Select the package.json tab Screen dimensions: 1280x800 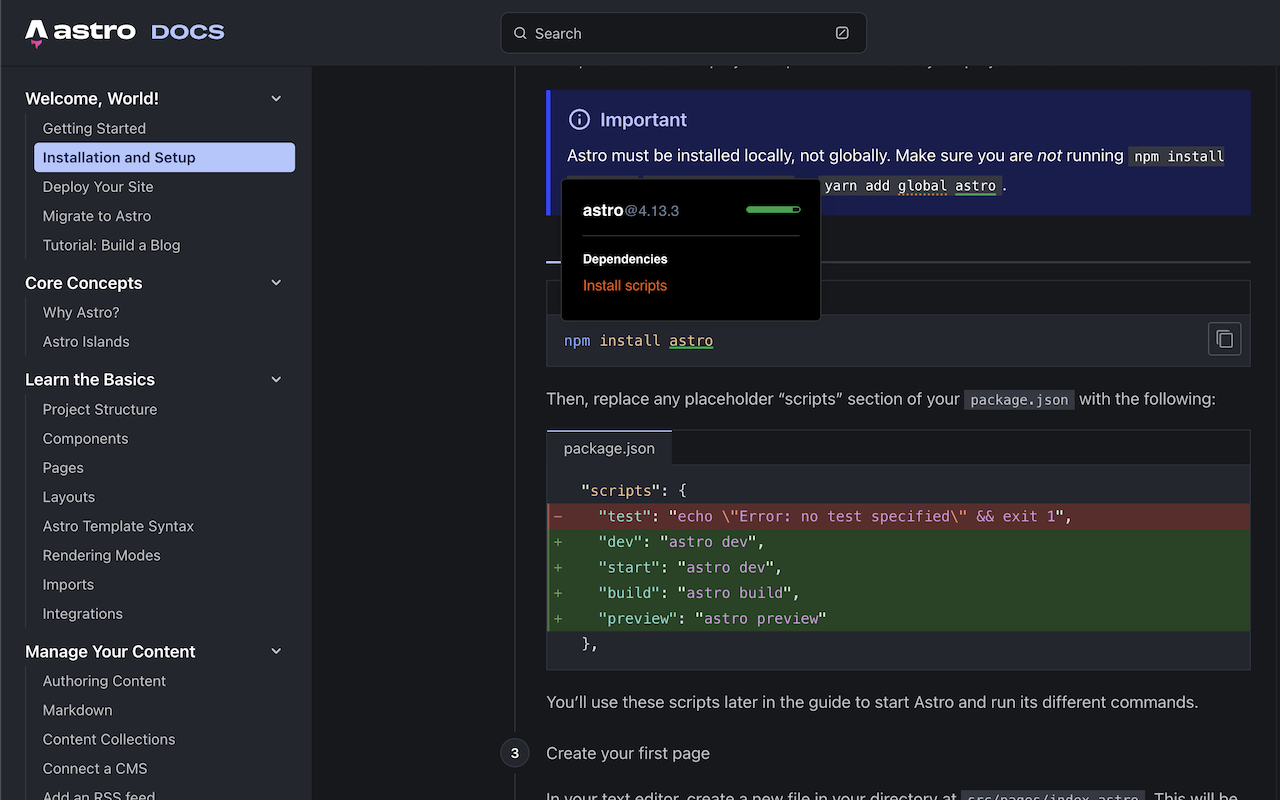coord(609,448)
